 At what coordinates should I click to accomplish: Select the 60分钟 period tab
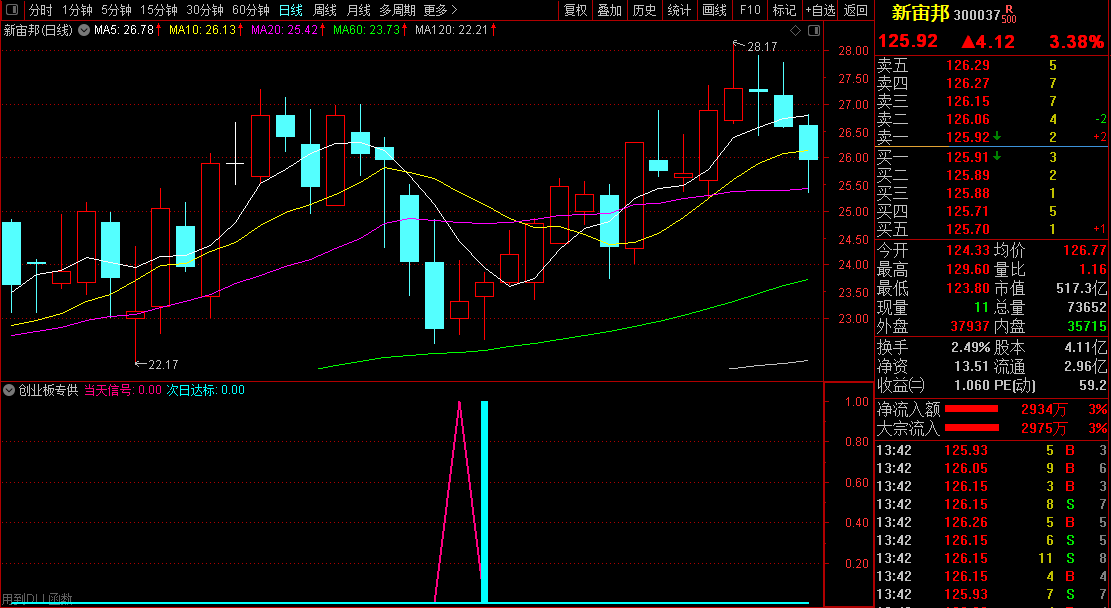pos(250,10)
